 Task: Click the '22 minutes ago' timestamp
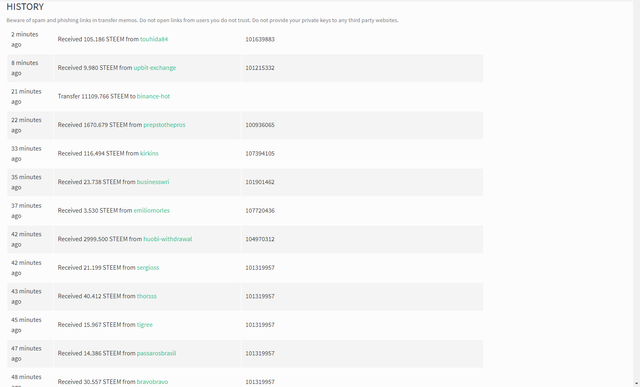tap(26, 125)
